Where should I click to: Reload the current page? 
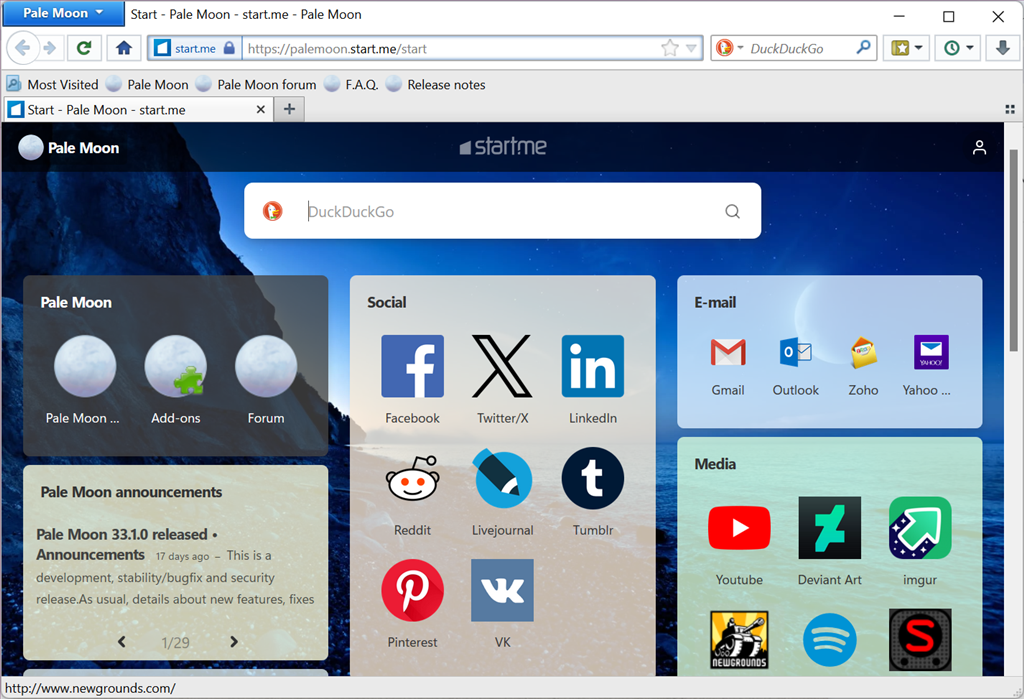(84, 48)
